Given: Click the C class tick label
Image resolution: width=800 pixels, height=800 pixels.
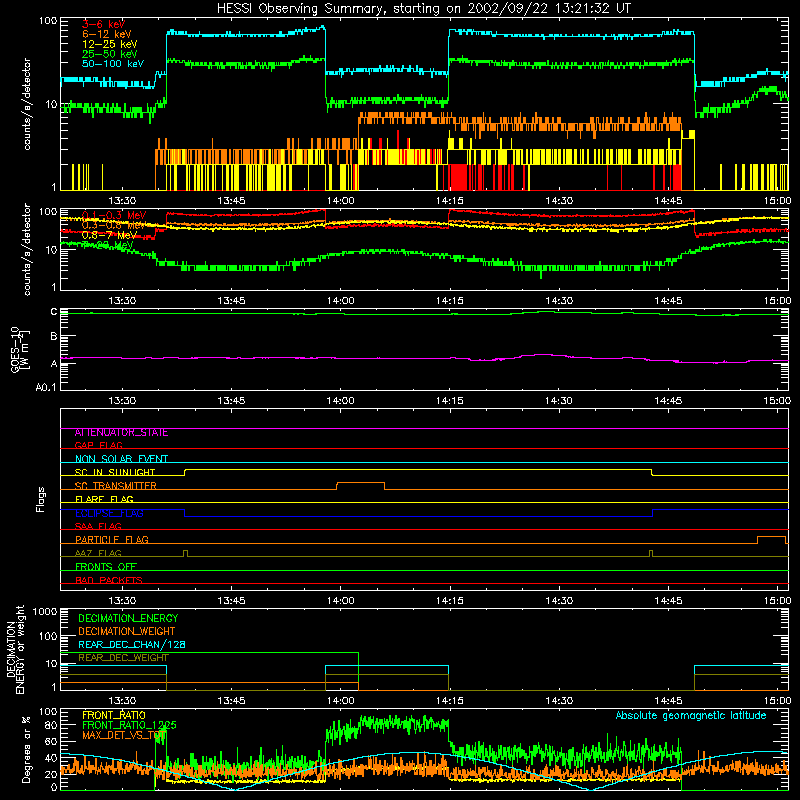Looking at the screenshot, I should coord(54,312).
